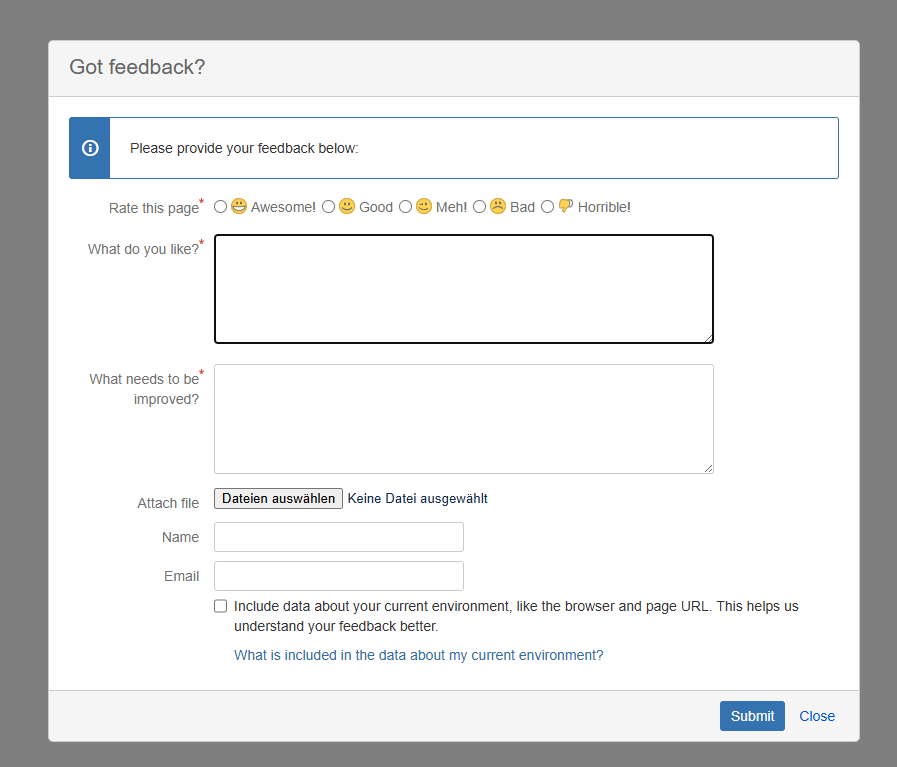Click the Good smiley icon
Image resolution: width=897 pixels, height=767 pixels.
[346, 206]
